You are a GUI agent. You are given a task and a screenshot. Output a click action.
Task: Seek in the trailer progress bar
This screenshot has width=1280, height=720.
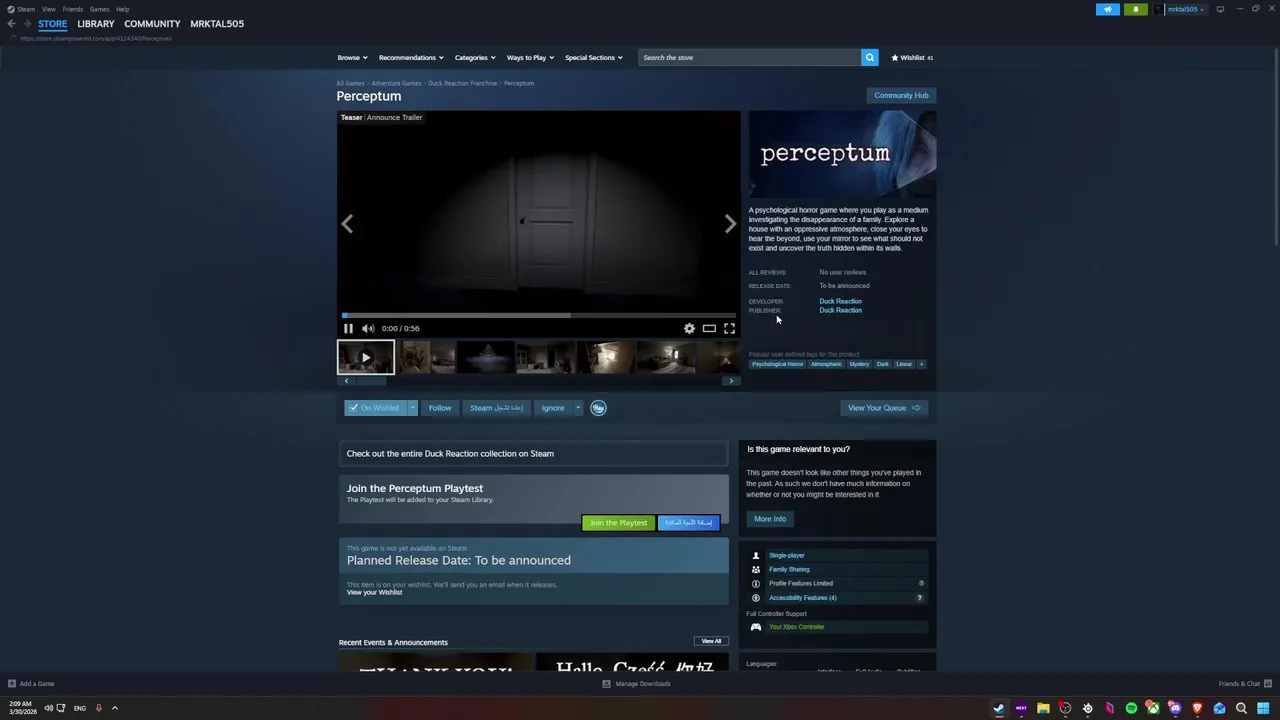click(538, 315)
